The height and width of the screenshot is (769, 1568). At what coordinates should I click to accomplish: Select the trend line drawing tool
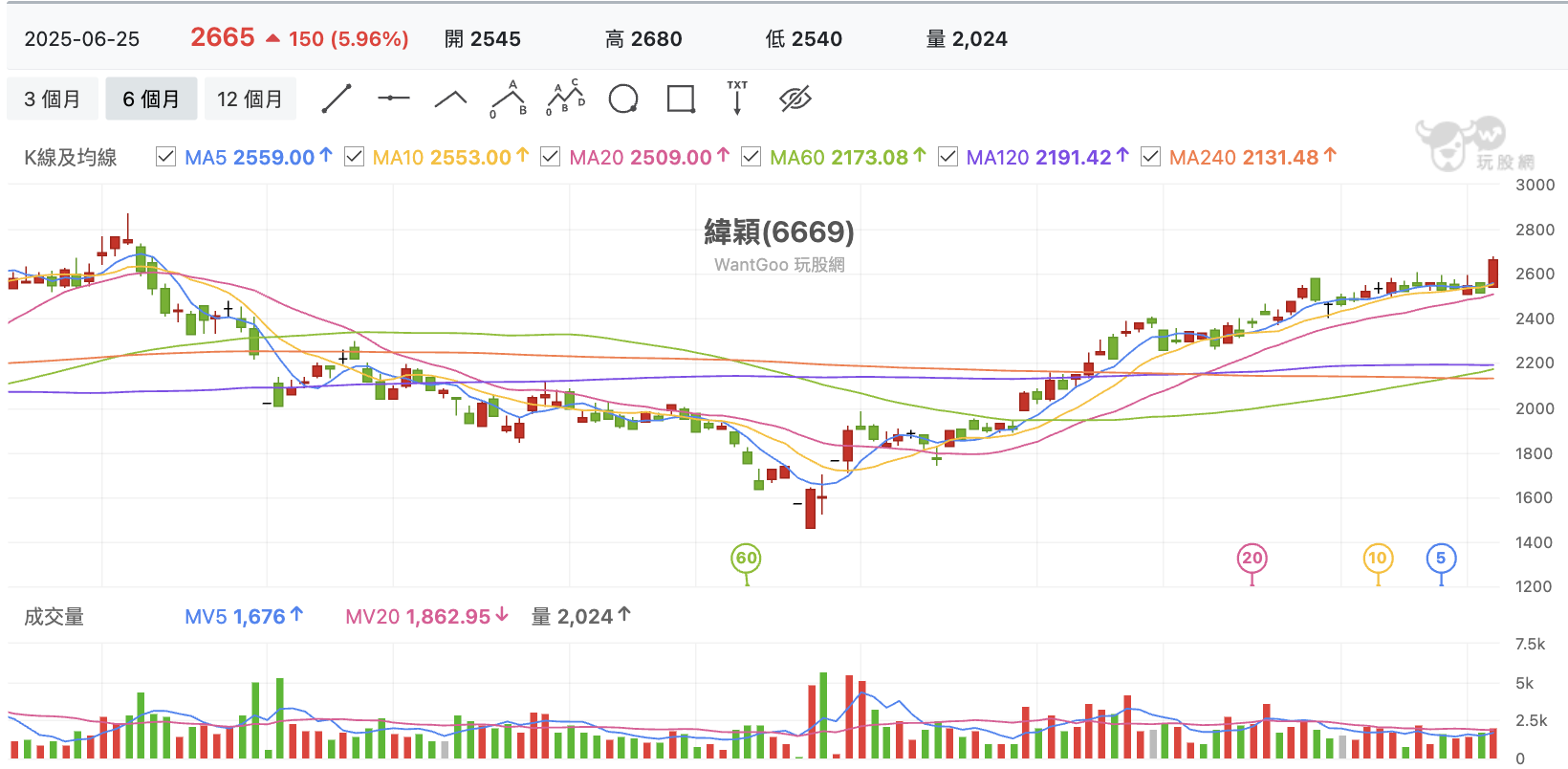point(337,99)
